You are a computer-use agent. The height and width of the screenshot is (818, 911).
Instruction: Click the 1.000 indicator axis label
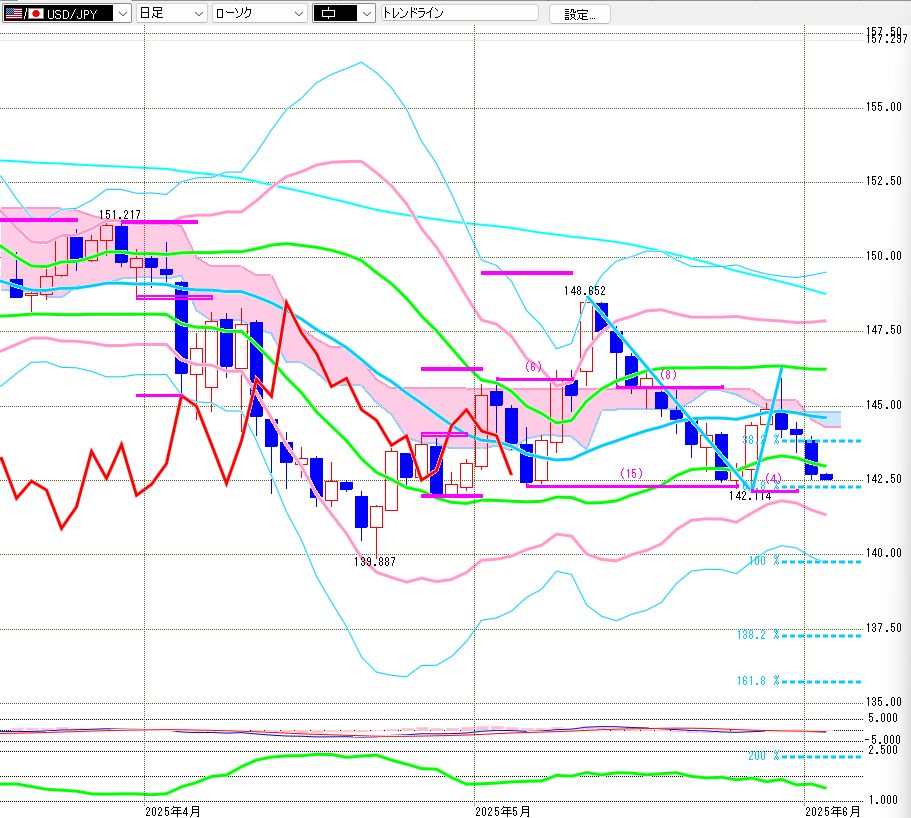pyautogui.click(x=883, y=801)
